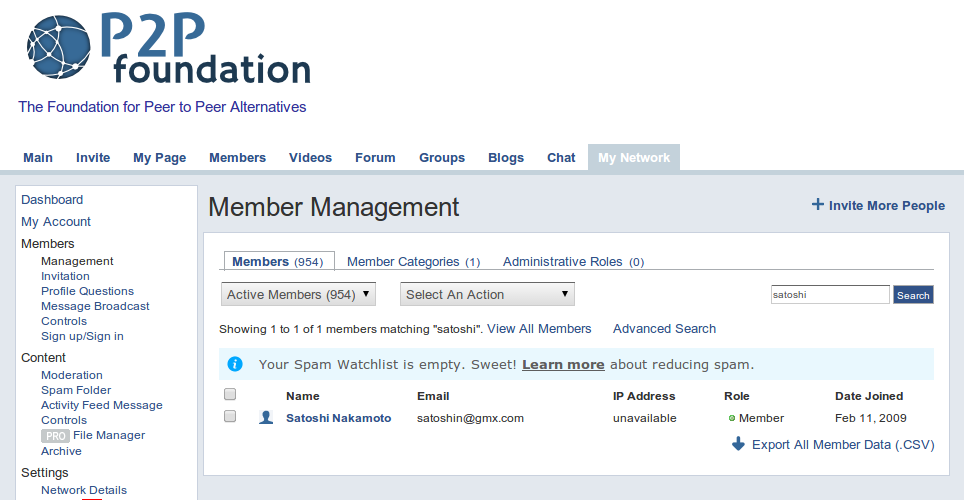Click the Role column header
Image resolution: width=964 pixels, height=500 pixels.
pos(737,396)
